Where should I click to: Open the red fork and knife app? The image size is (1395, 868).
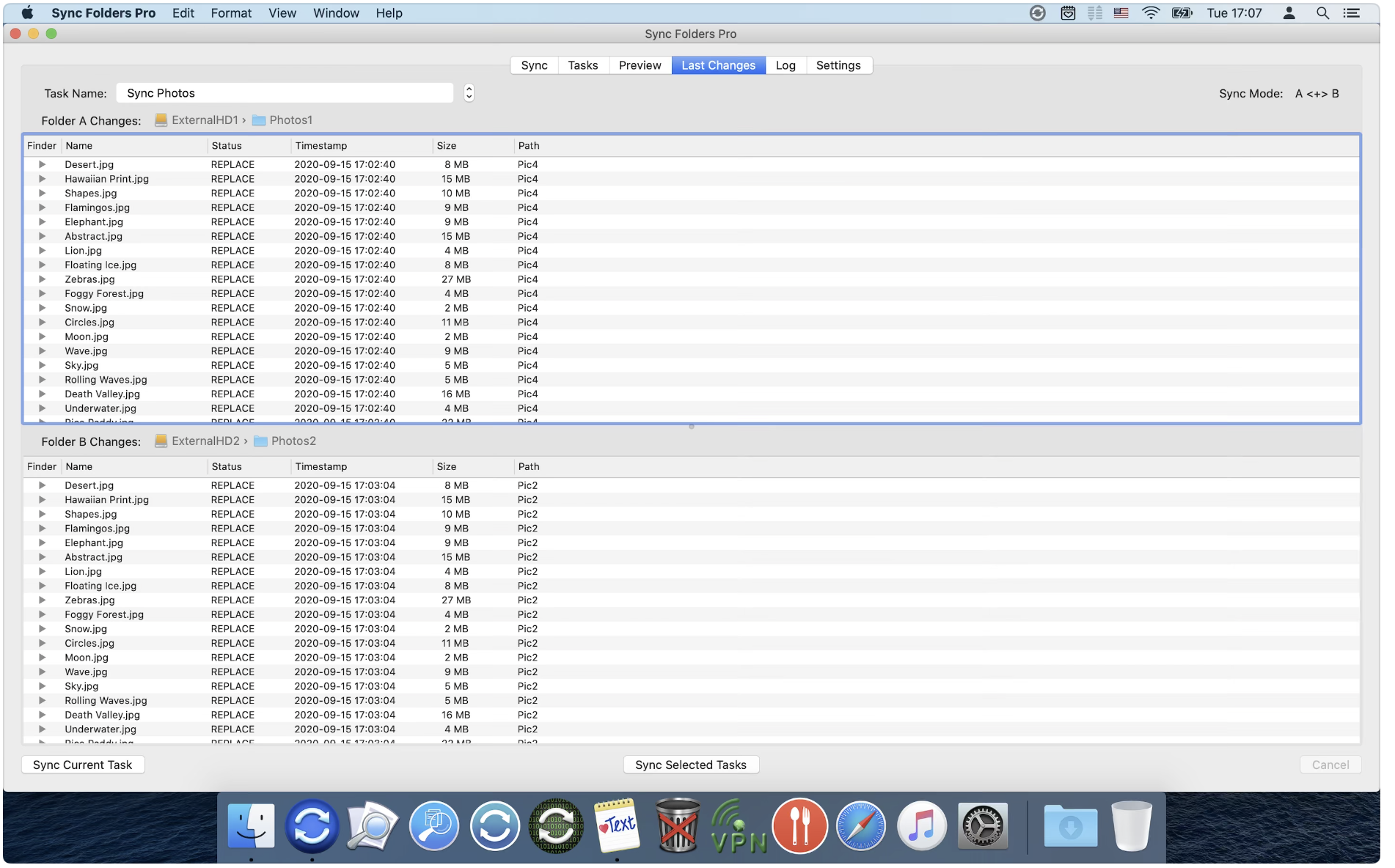[x=799, y=826]
